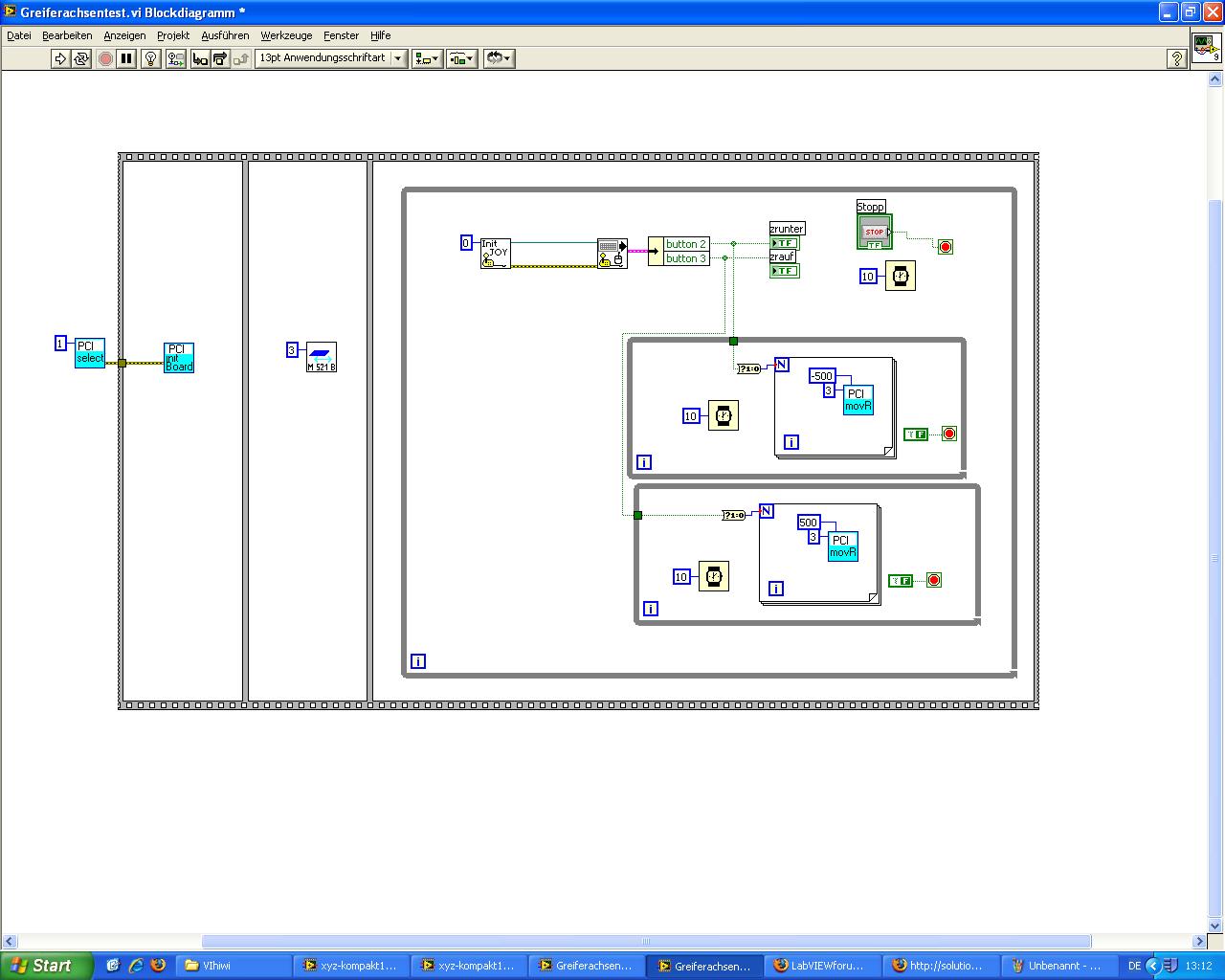Open the Distribute Objects dropdown
This screenshot has height=980, width=1225.
pos(461,58)
